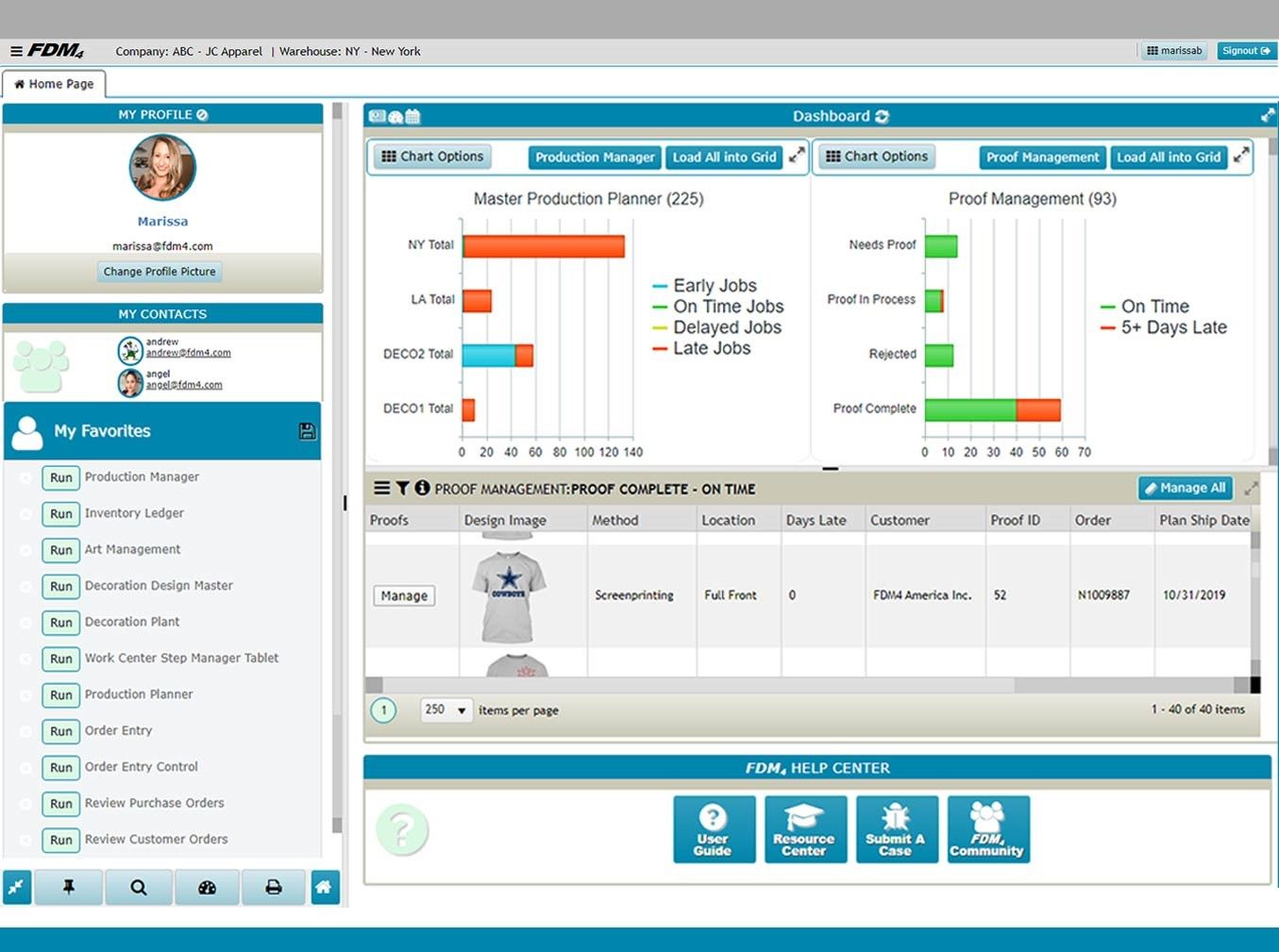The image size is (1279, 952).
Task: Click the gauge icon in the bottom sidebar toolbar
Action: (x=206, y=887)
